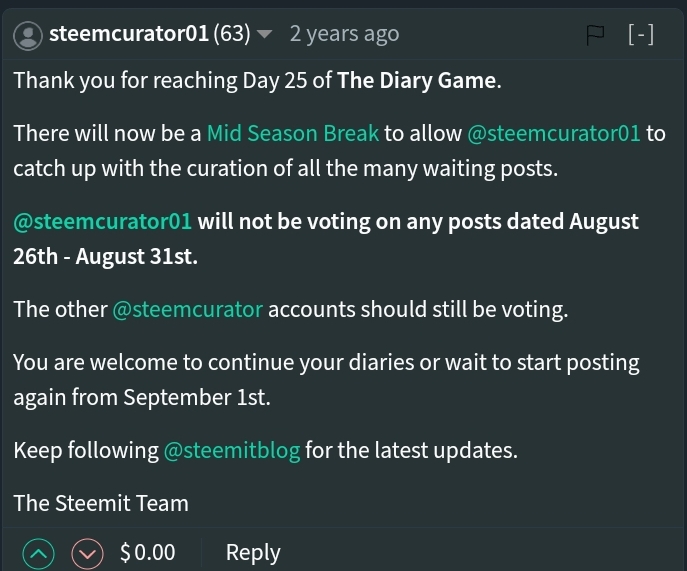This screenshot has height=571, width=687.
Task: Open the '2 years ago' timestamp permalink
Action: tap(344, 35)
